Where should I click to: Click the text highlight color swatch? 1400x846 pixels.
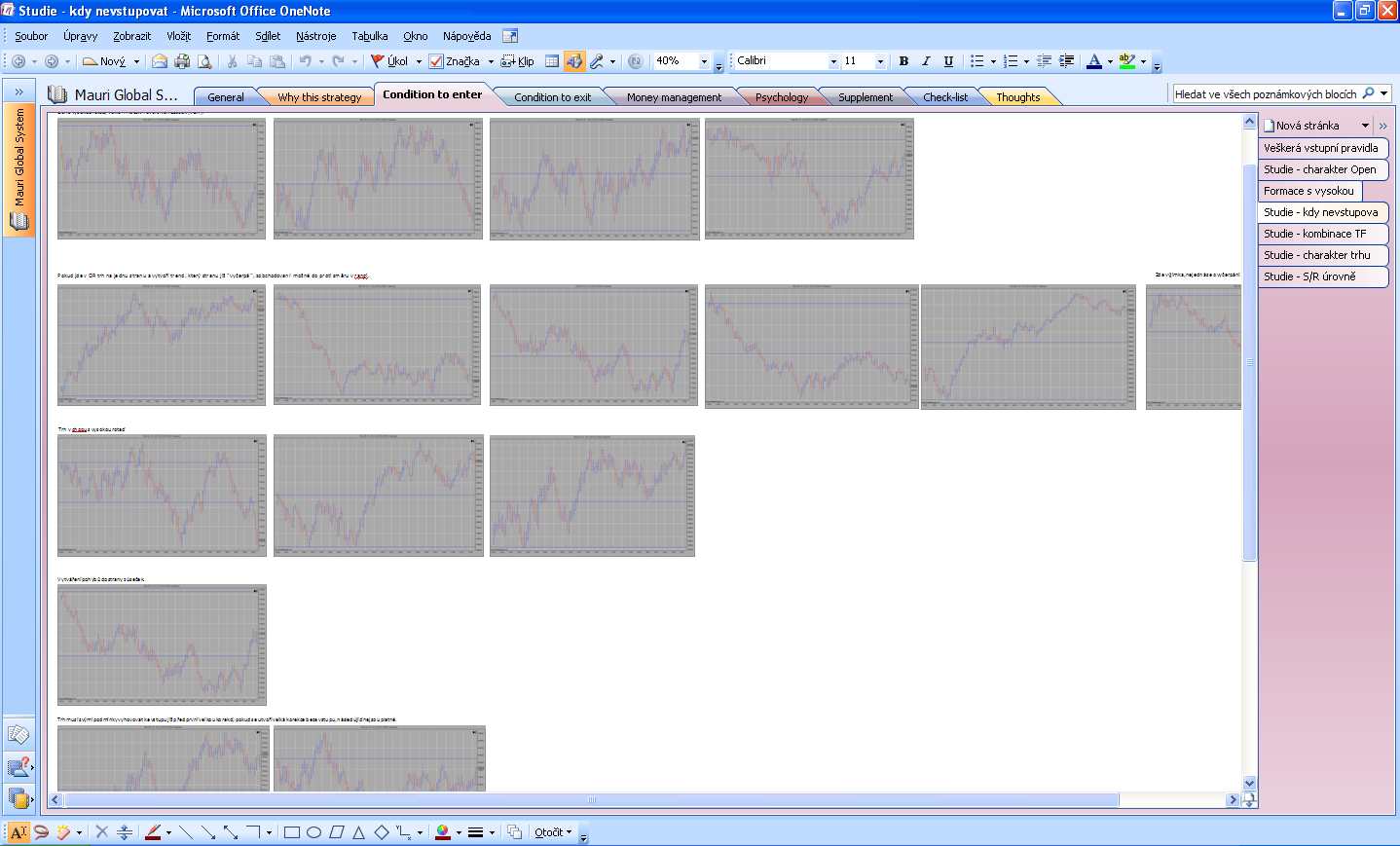point(1127,61)
